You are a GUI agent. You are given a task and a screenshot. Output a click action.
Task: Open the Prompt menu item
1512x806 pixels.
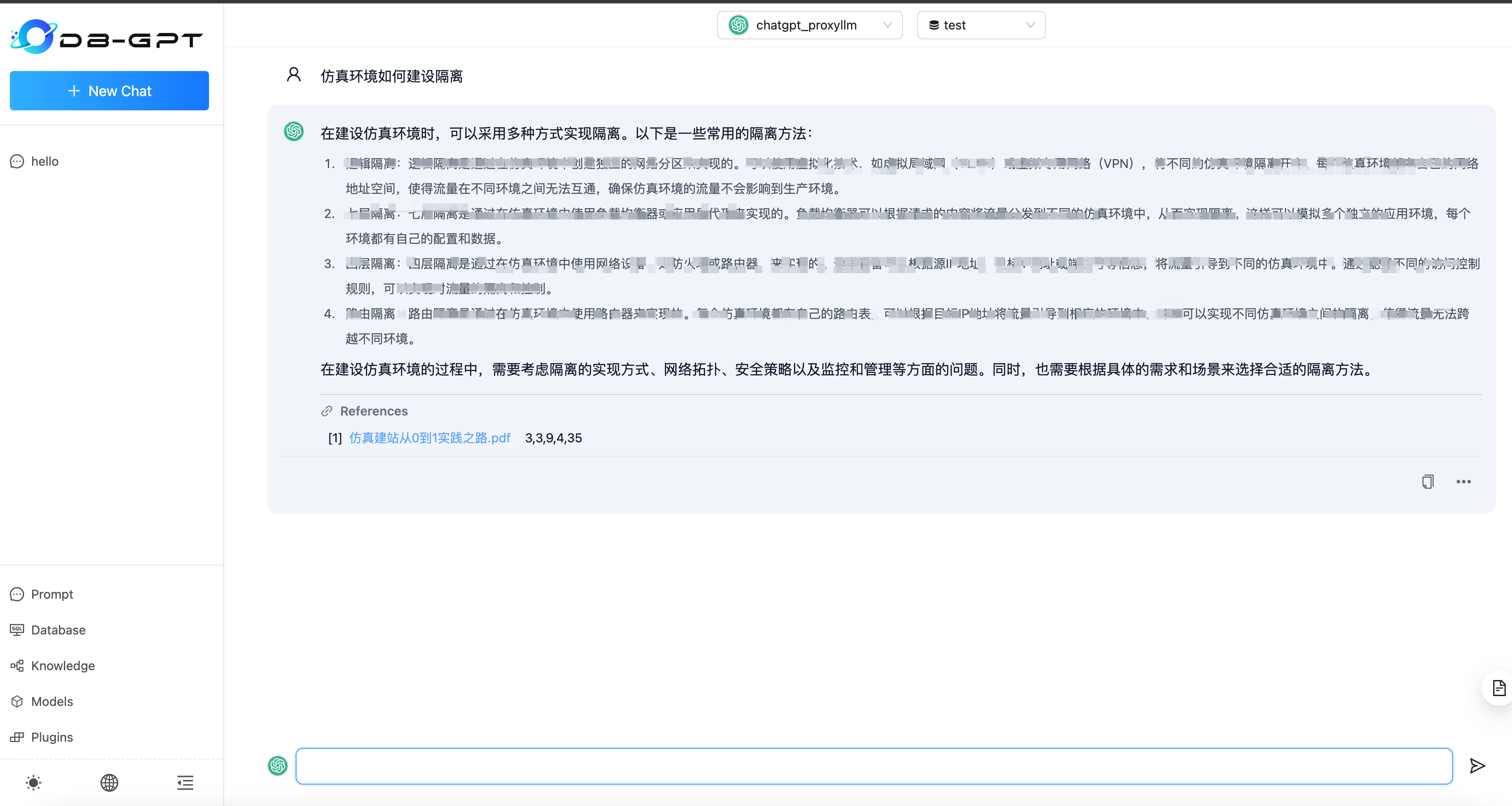[52, 594]
